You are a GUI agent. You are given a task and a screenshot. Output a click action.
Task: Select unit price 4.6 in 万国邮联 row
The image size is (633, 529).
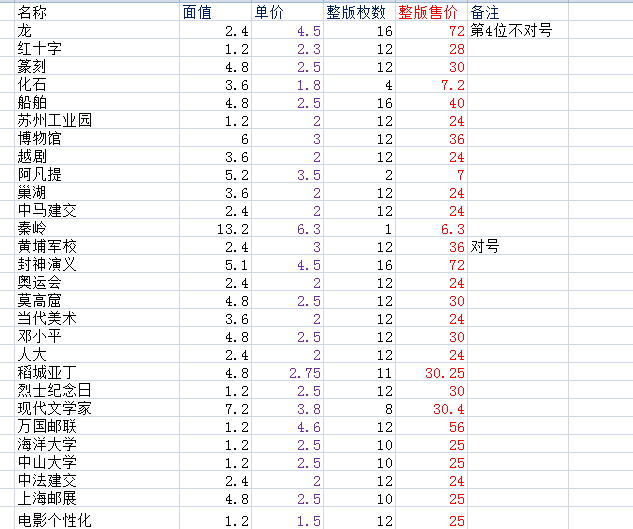coord(287,426)
